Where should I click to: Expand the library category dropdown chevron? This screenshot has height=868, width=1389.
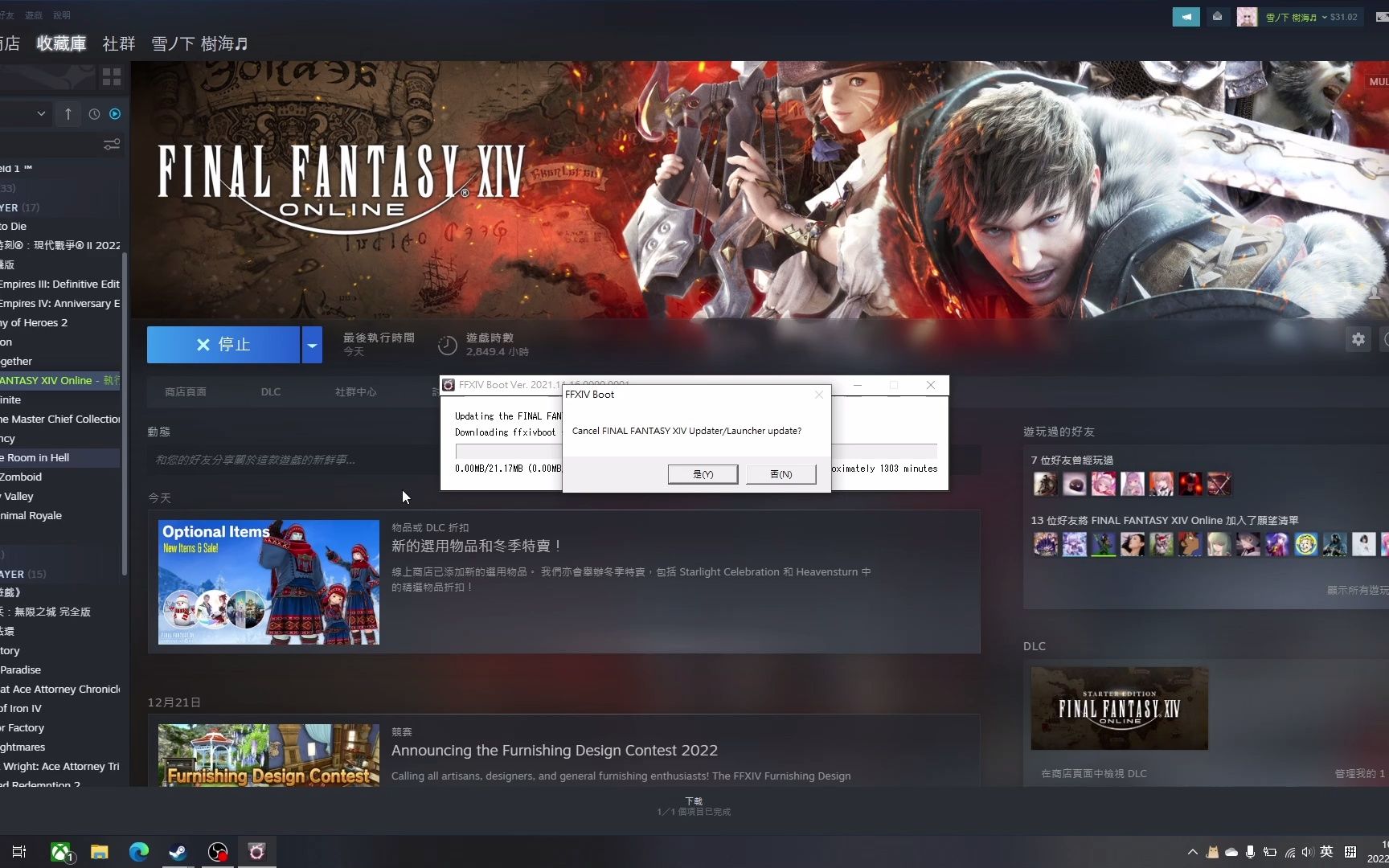point(41,114)
